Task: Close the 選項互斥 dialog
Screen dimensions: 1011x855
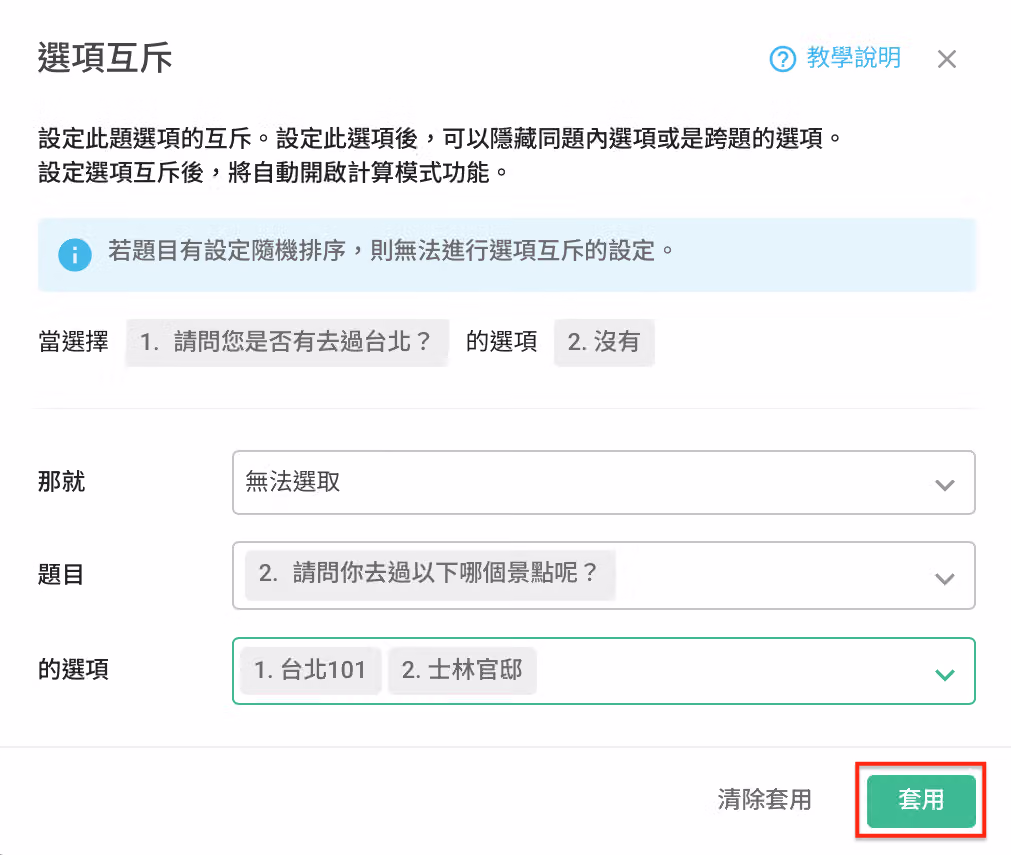Action: coord(947,59)
